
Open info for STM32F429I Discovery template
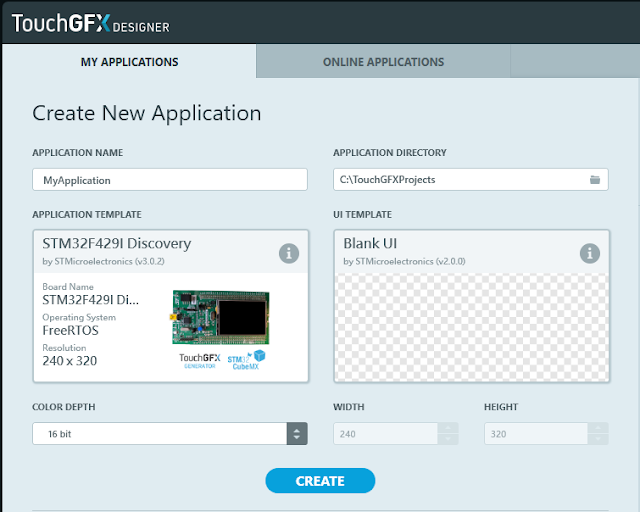click(289, 254)
